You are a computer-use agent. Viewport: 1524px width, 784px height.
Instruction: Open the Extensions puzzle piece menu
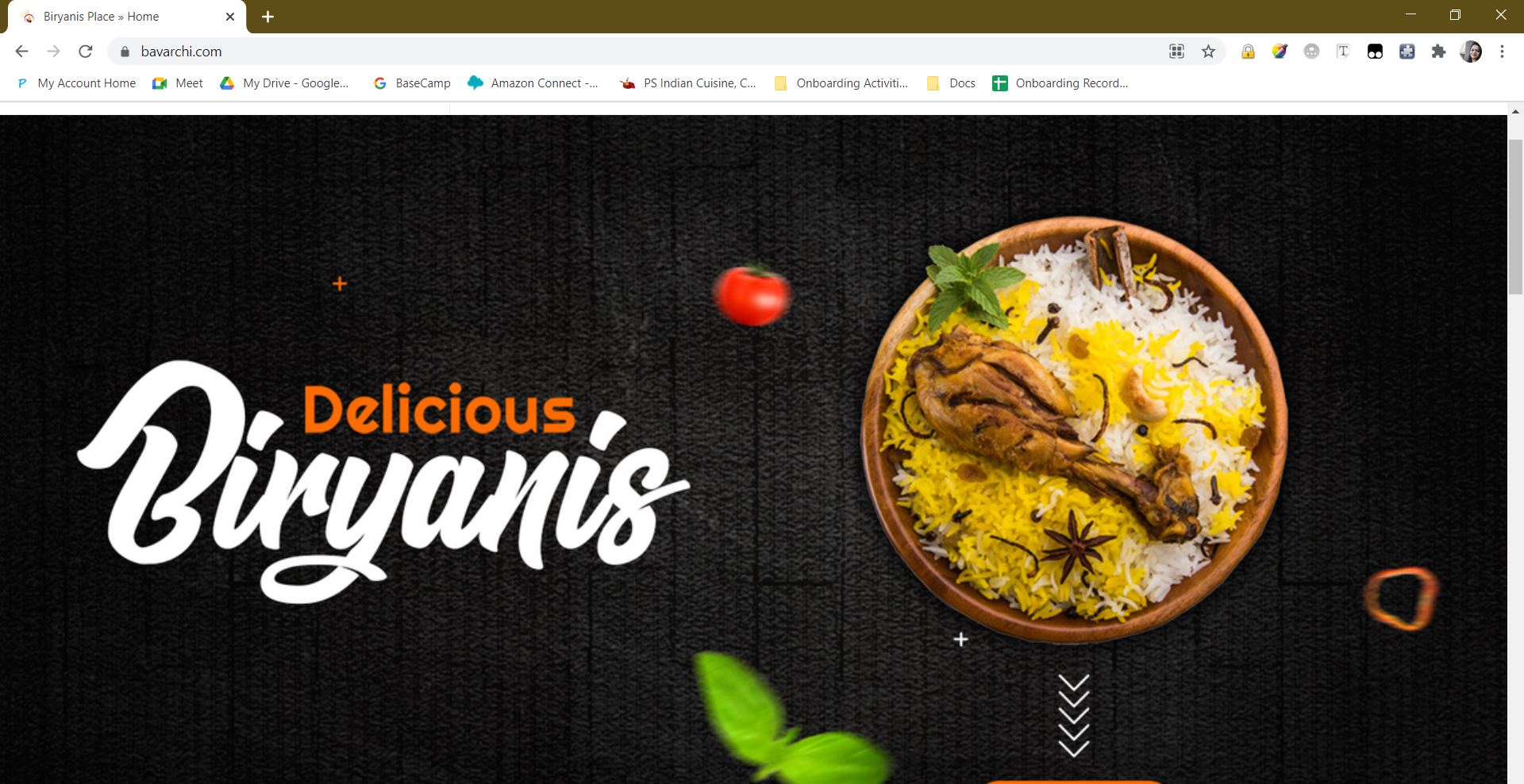click(x=1438, y=52)
